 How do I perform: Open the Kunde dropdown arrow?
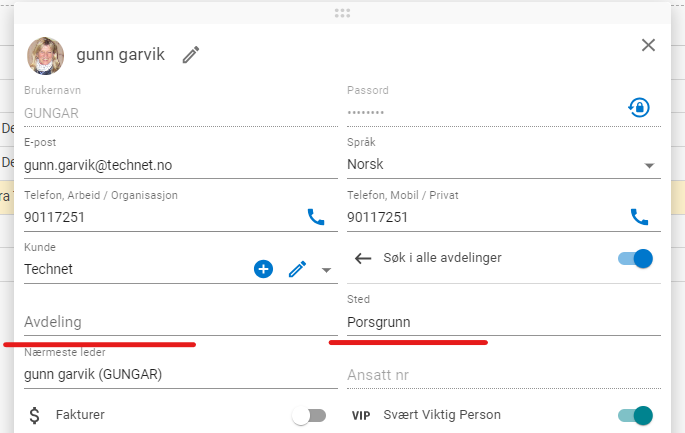326,269
